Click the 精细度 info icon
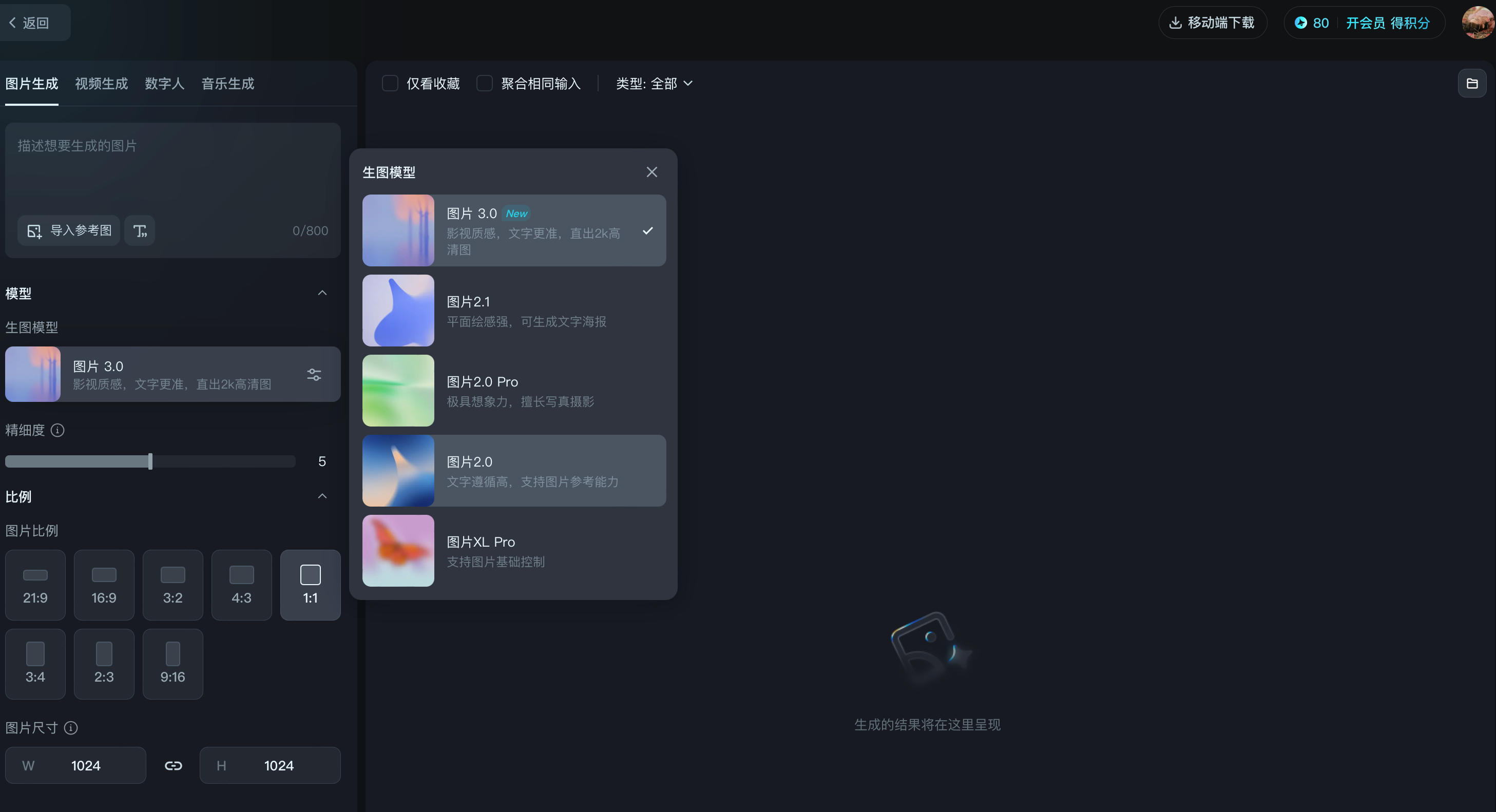 pyautogui.click(x=57, y=430)
